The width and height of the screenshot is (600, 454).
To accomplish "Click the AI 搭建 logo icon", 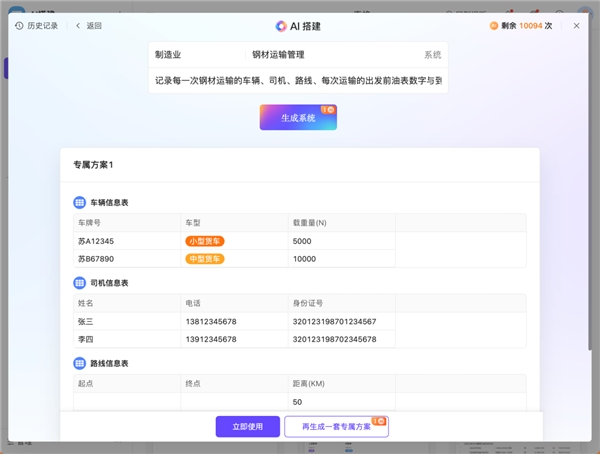I will 281,26.
